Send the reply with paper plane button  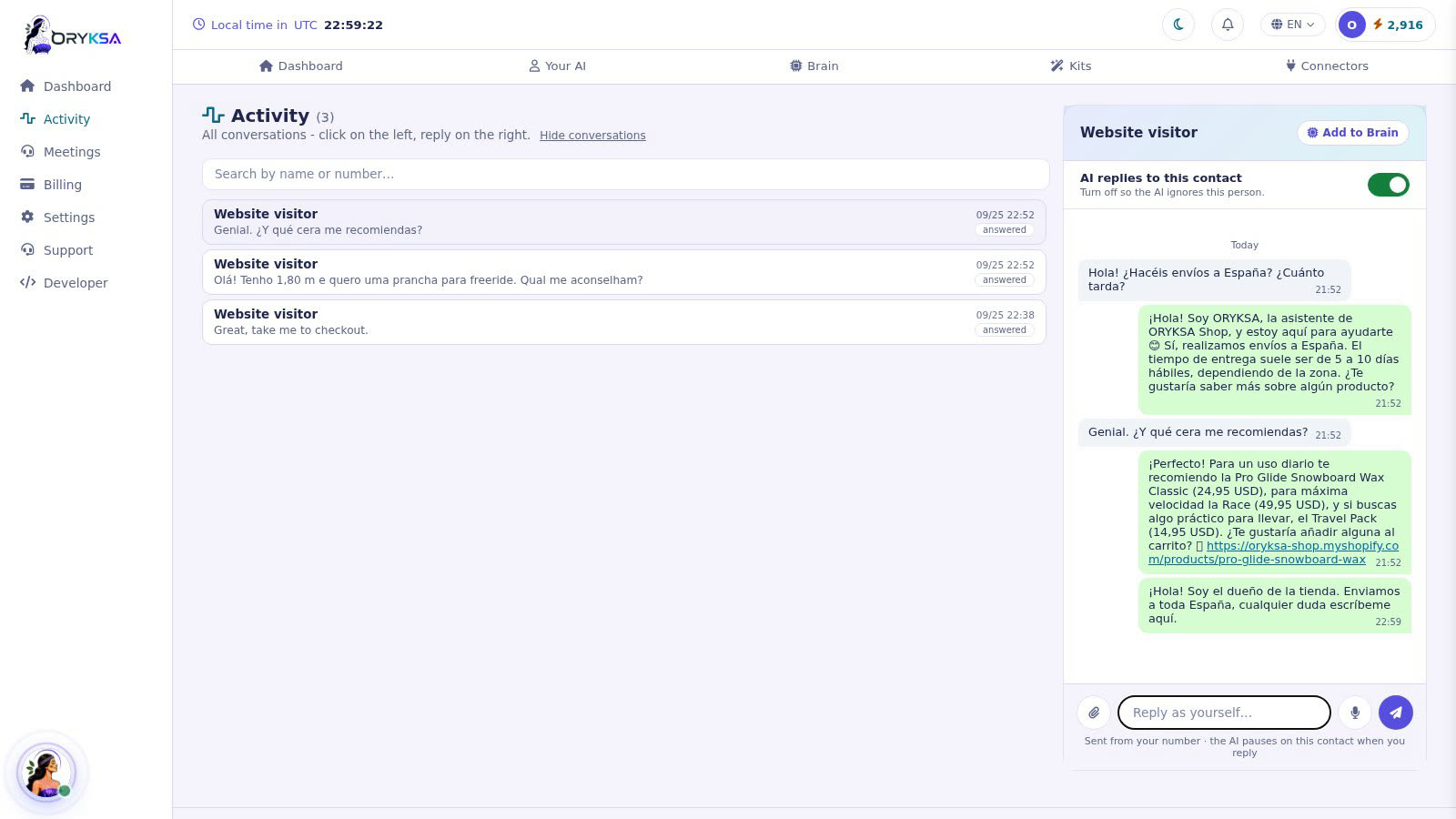click(x=1396, y=713)
